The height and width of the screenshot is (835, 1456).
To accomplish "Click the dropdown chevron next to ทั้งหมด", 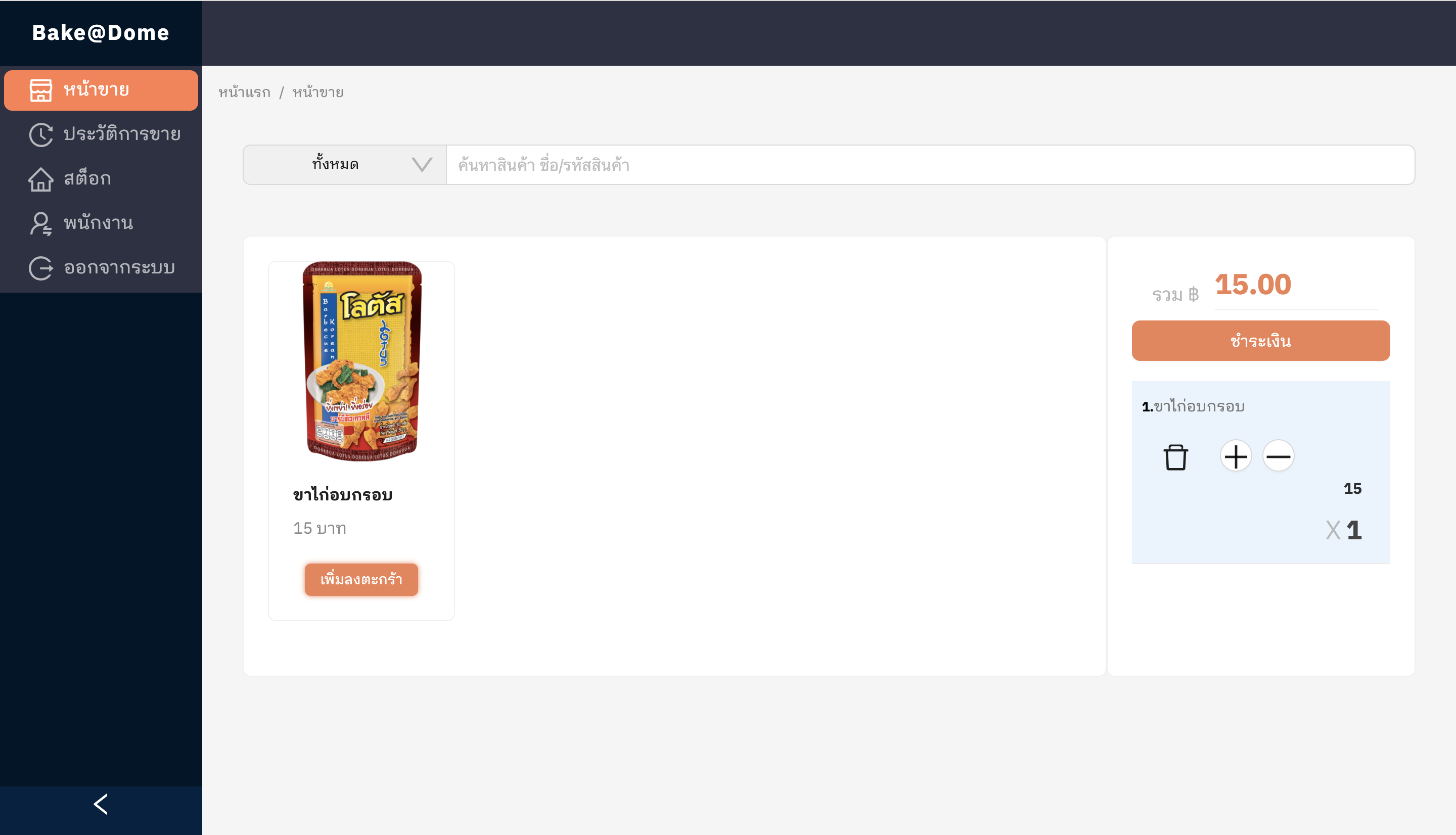I will 422,165.
